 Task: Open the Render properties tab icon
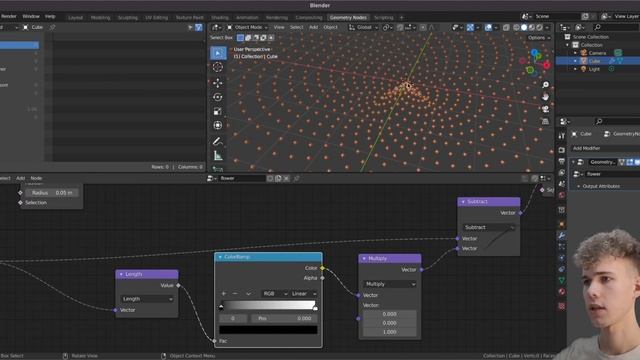[x=562, y=150]
